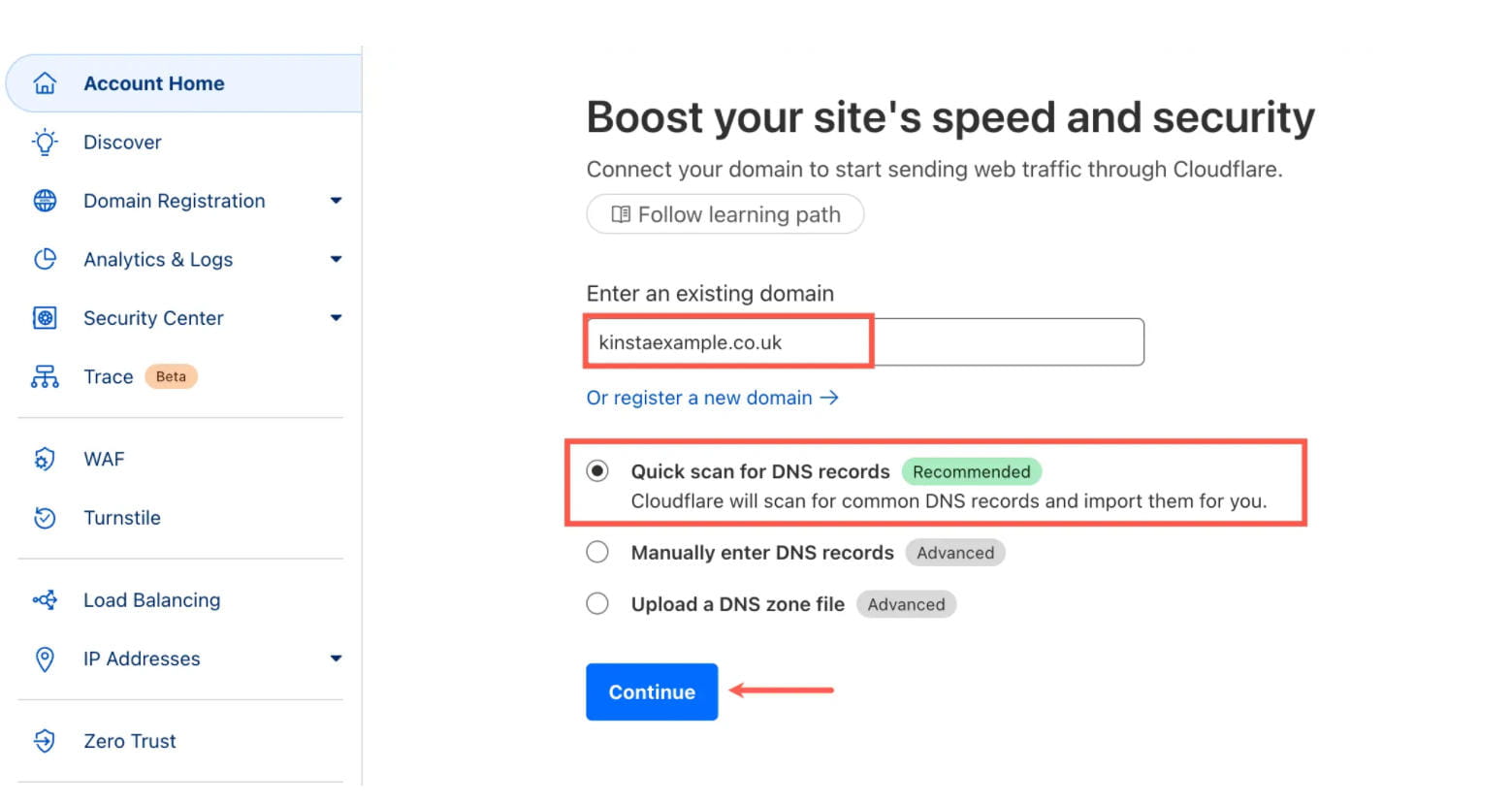Click the Load Balancing icon
The image size is (1512, 803).
coord(45,600)
